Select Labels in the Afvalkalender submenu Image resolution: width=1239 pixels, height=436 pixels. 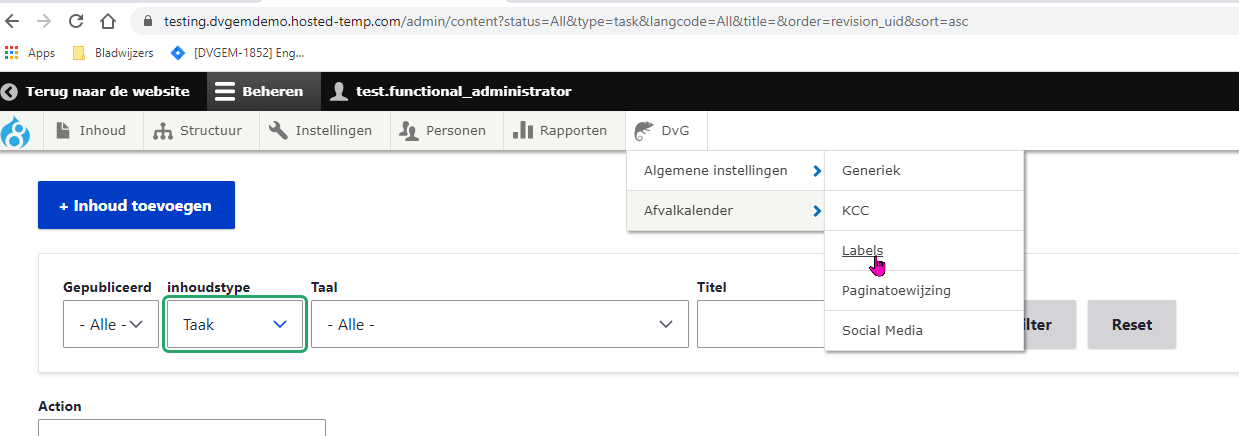(x=862, y=251)
